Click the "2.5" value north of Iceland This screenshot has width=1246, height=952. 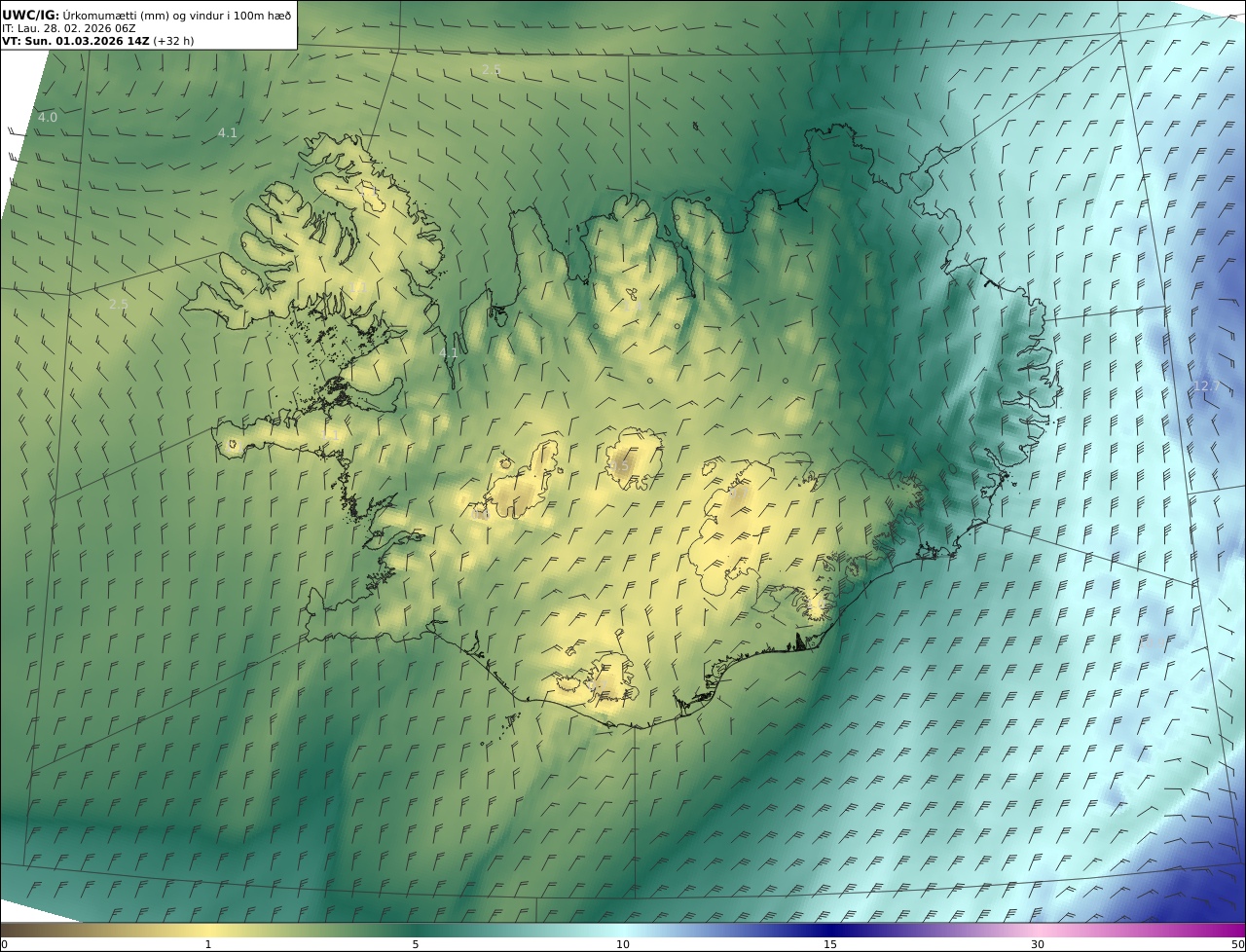[x=492, y=69]
